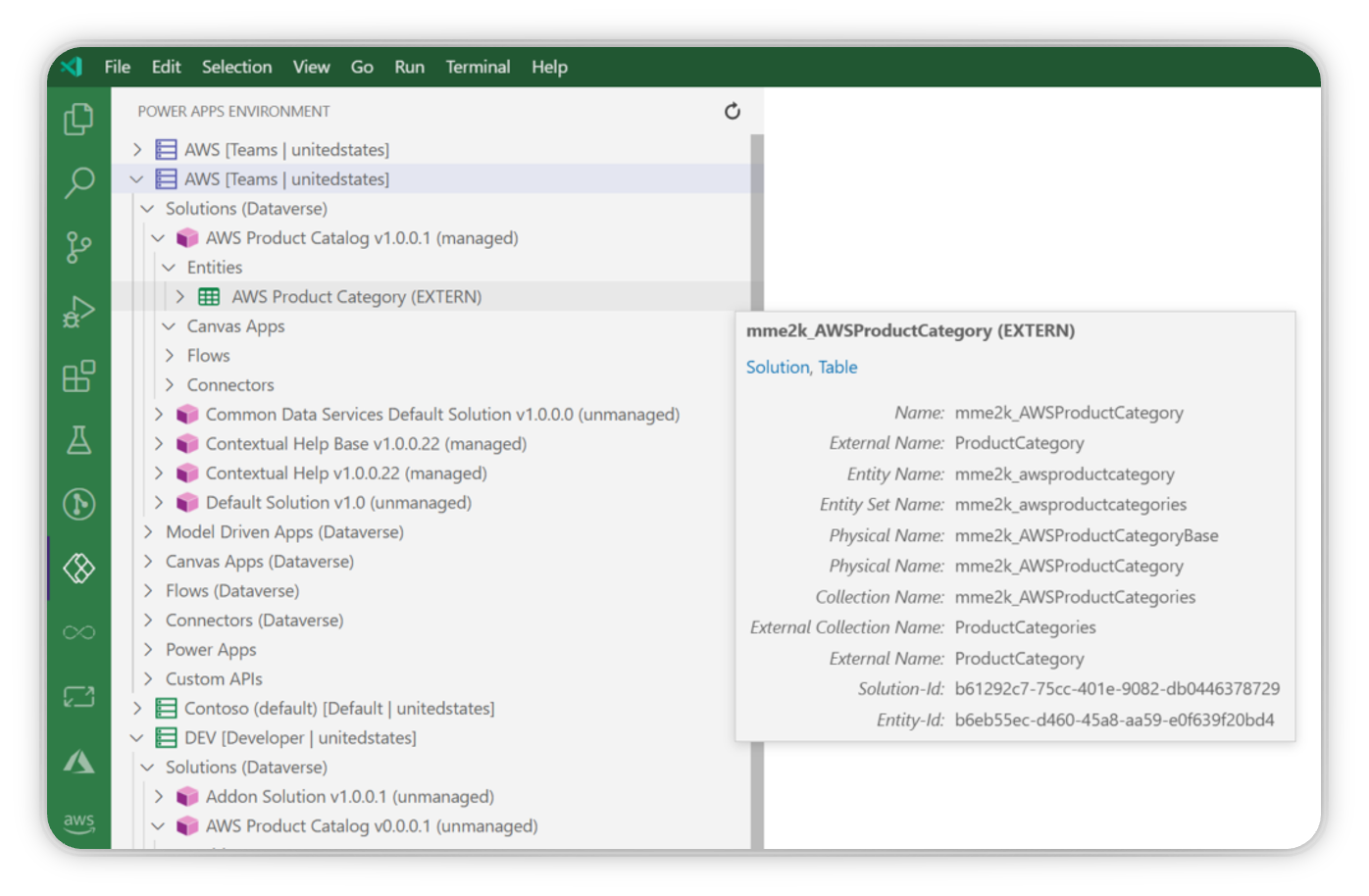1369x896 pixels.
Task: Collapse the Solutions Dataverse tree node
Action: click(x=147, y=208)
